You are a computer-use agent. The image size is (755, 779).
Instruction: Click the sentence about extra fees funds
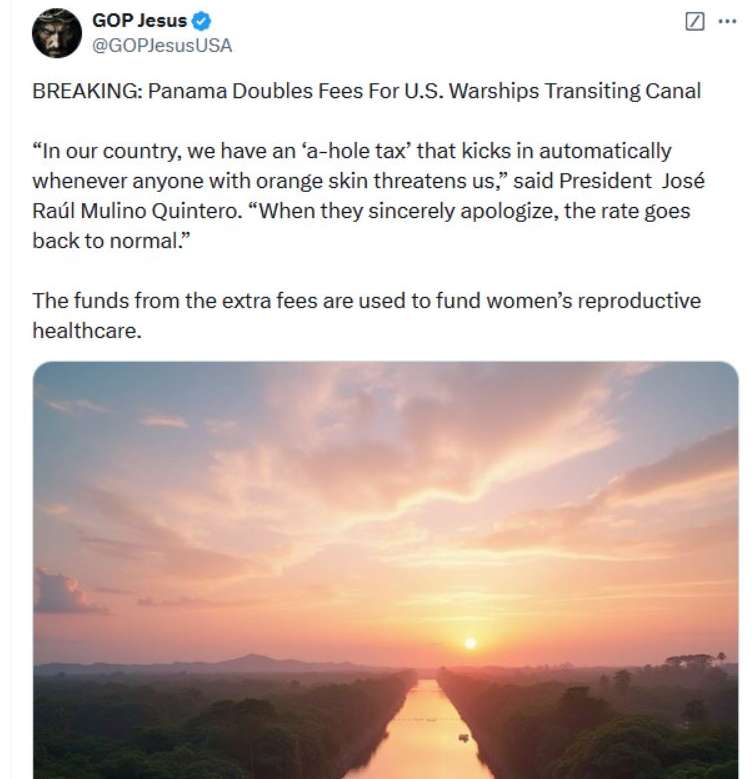[x=366, y=302]
